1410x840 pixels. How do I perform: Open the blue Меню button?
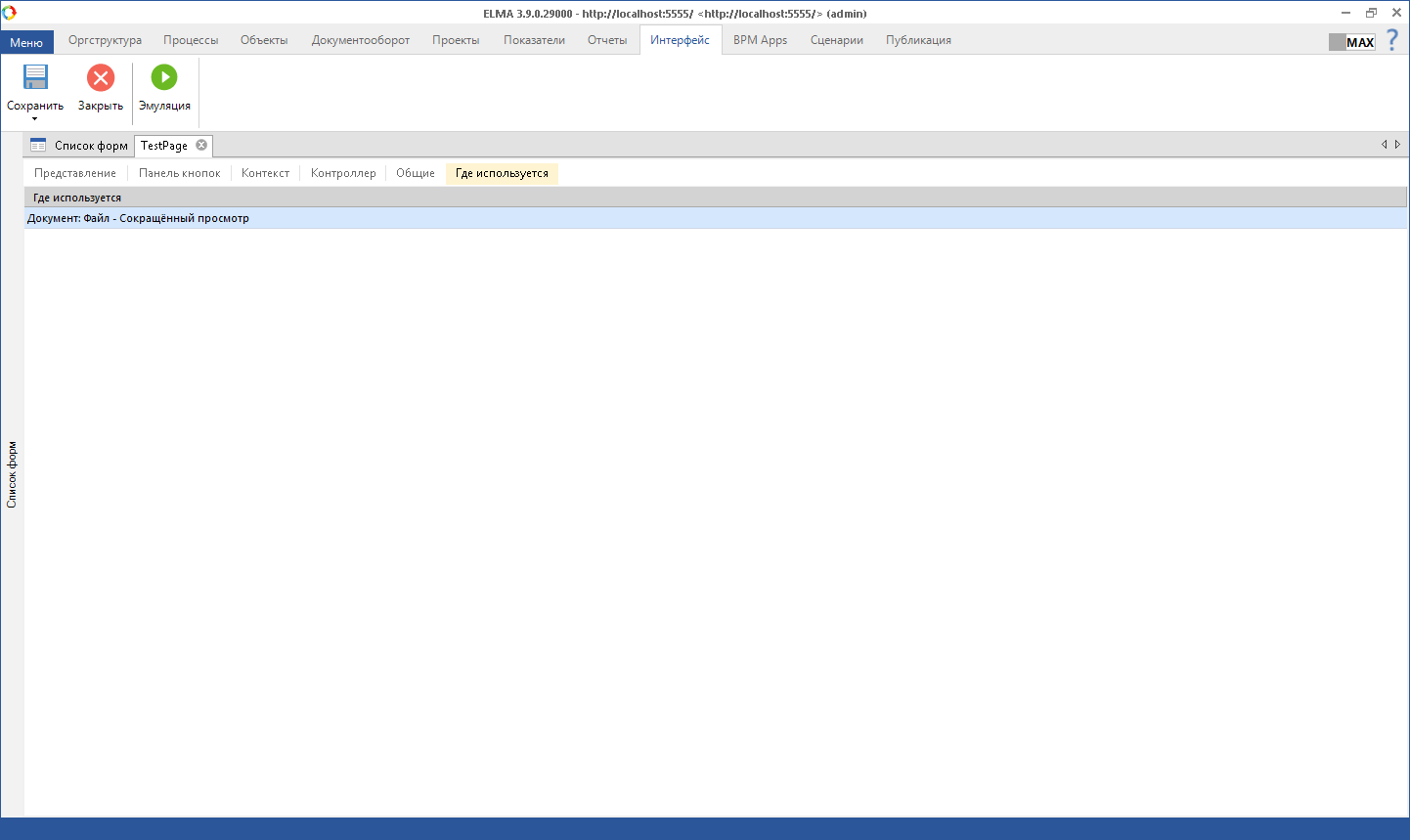coord(26,42)
